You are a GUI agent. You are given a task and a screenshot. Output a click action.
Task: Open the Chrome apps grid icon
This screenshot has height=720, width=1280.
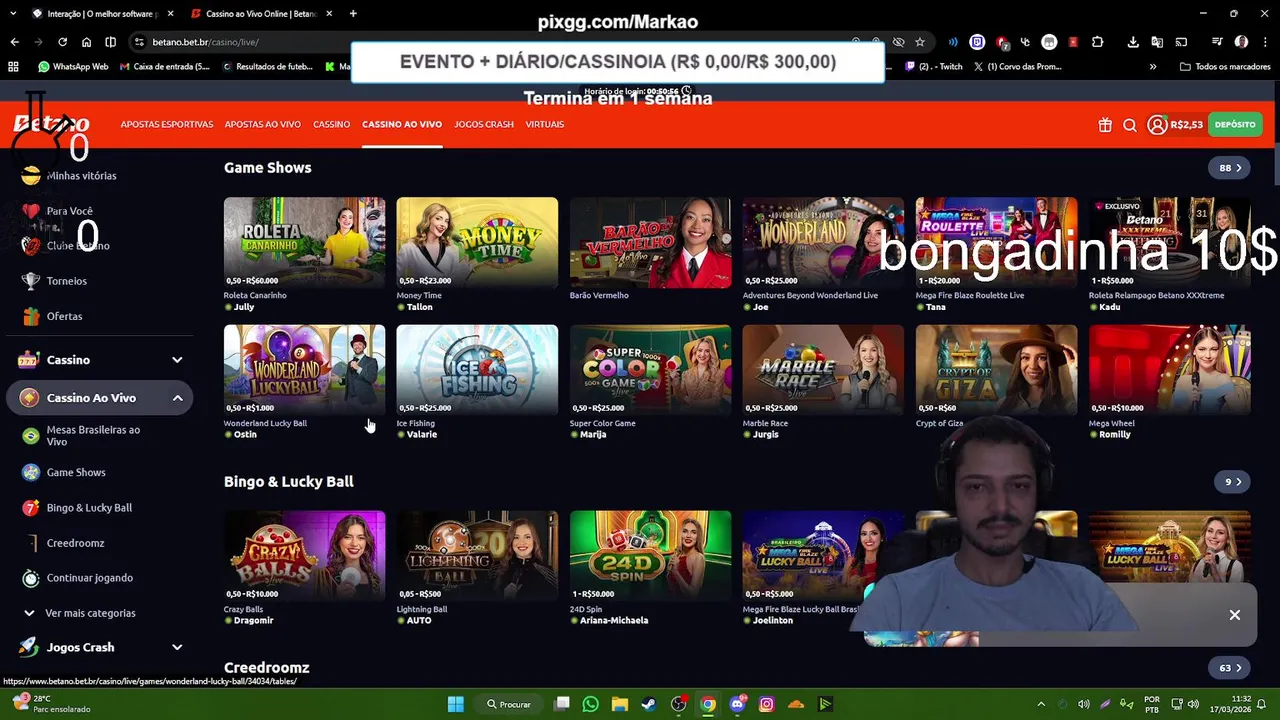[x=13, y=67]
